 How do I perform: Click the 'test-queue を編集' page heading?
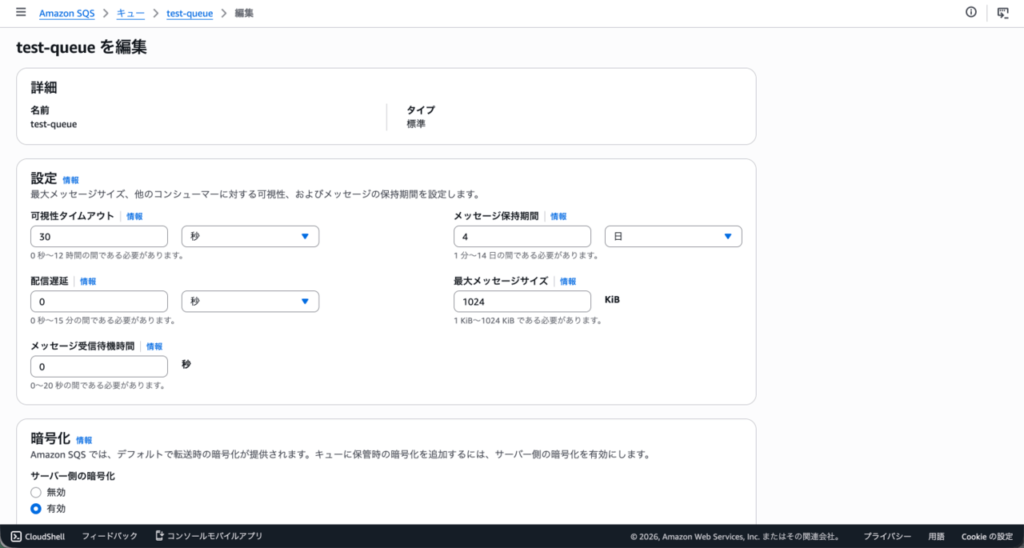click(82, 48)
